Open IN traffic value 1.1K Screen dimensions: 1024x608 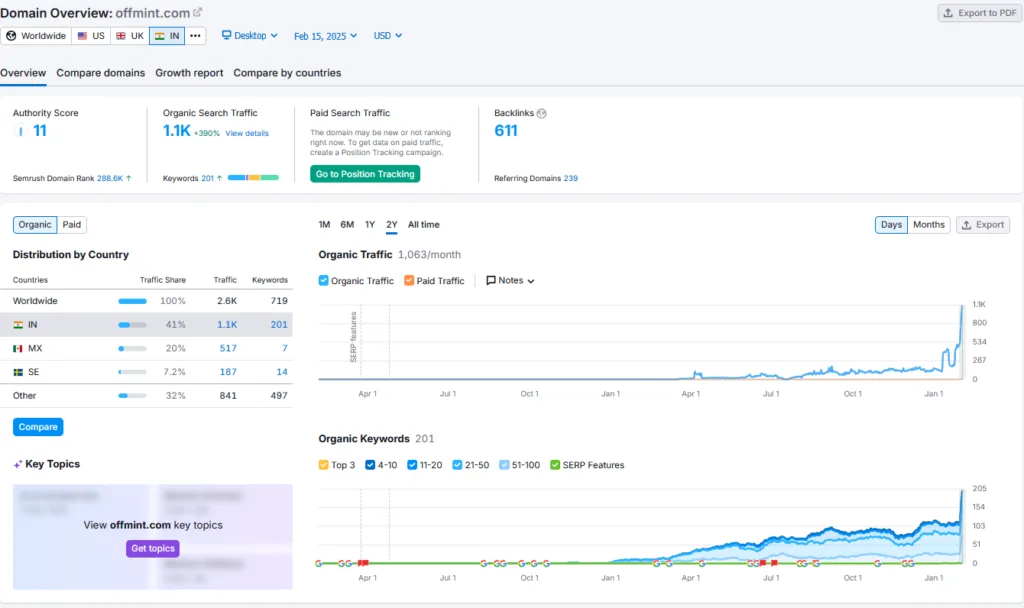point(227,325)
